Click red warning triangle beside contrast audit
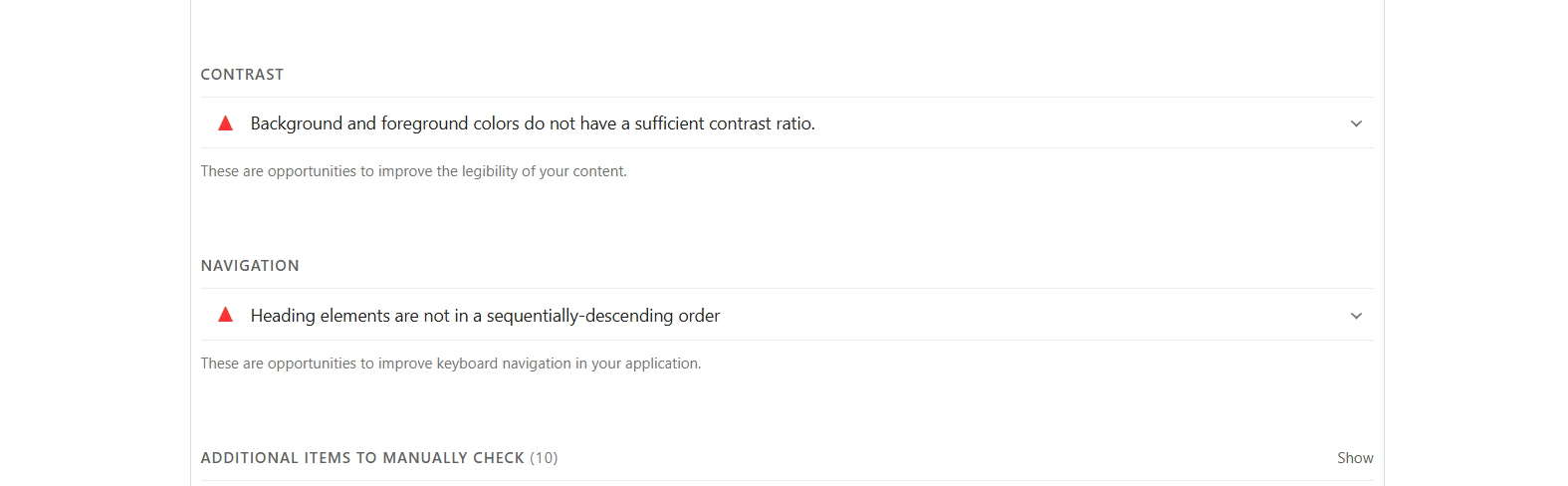The height and width of the screenshot is (486, 1568). 226,123
